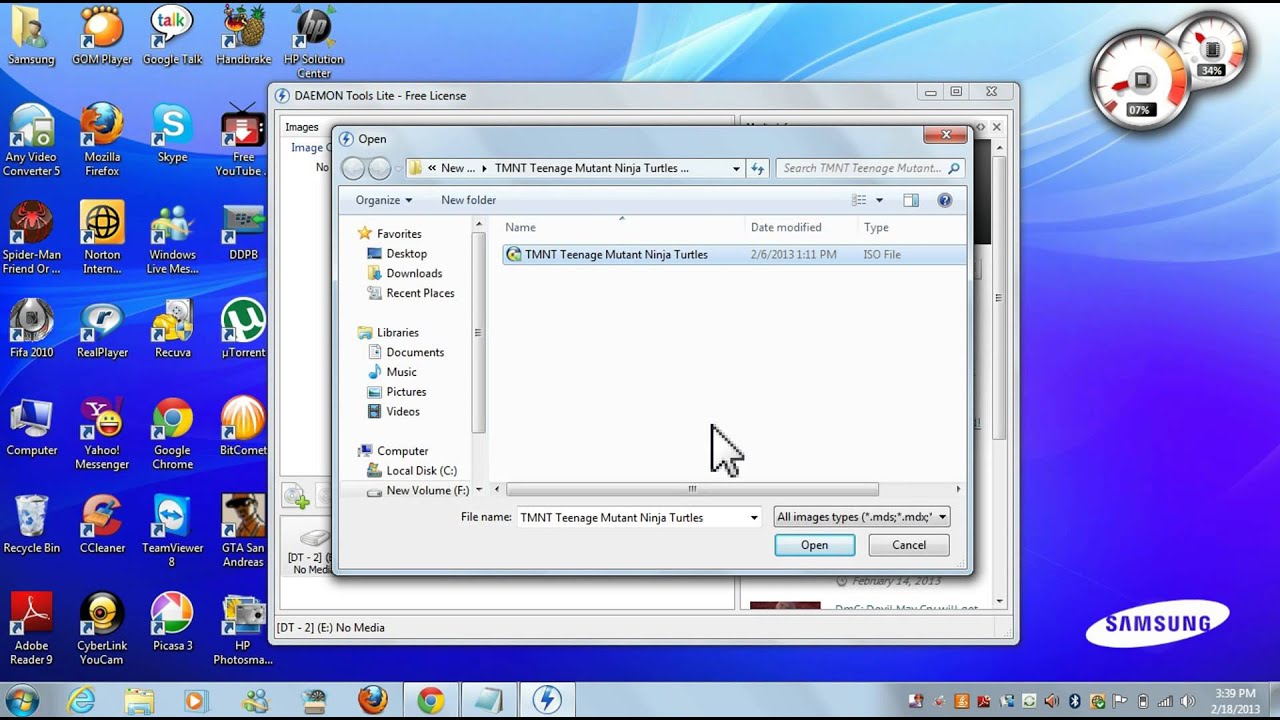The height and width of the screenshot is (720, 1280).
Task: Select the Fifa 2010 desktop icon
Action: click(x=31, y=329)
